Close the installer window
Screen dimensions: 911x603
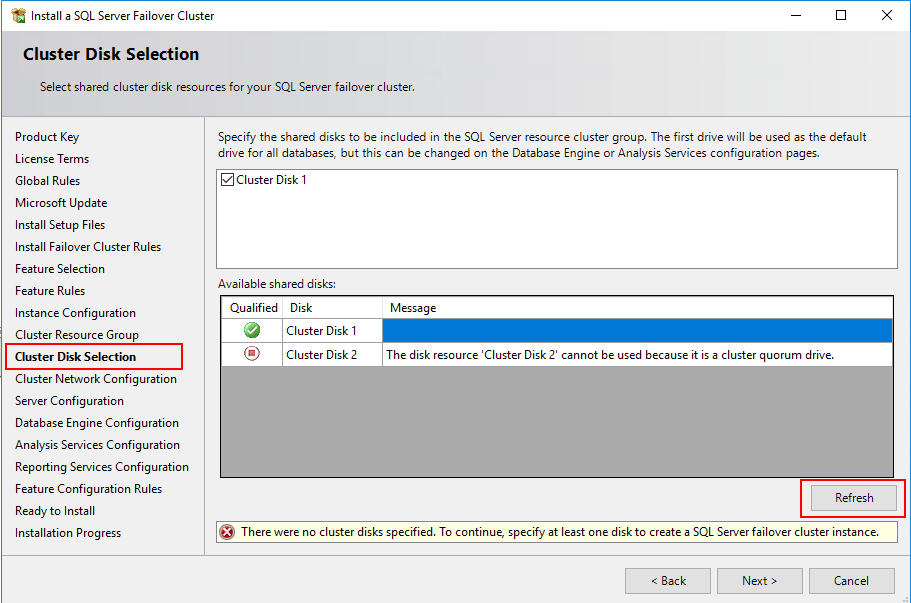(x=887, y=16)
